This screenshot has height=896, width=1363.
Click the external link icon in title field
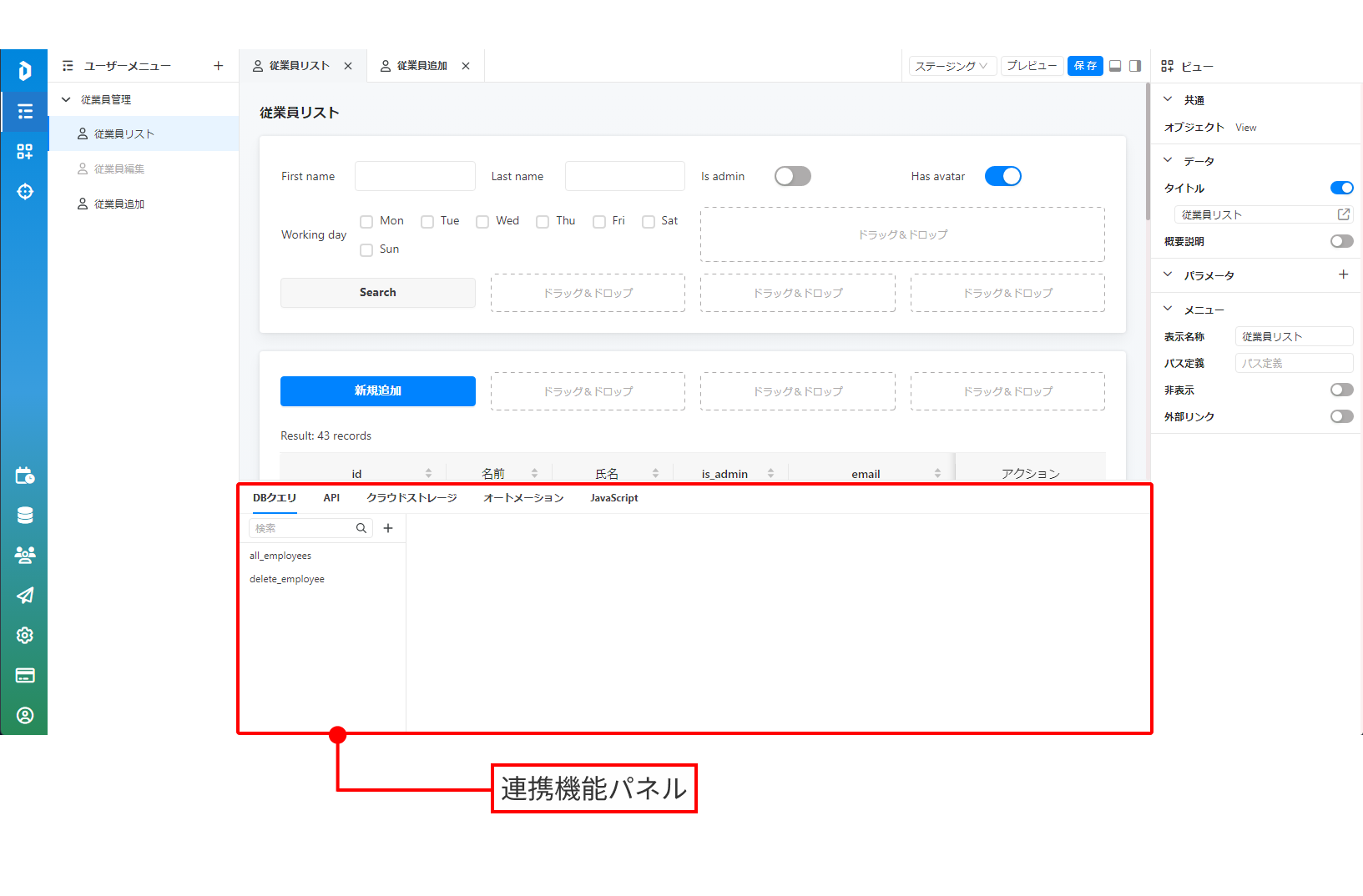click(1343, 214)
